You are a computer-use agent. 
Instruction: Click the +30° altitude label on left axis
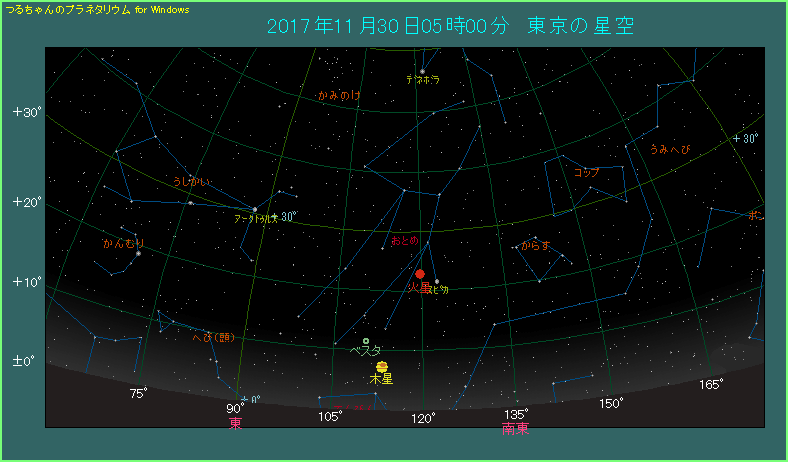27,112
